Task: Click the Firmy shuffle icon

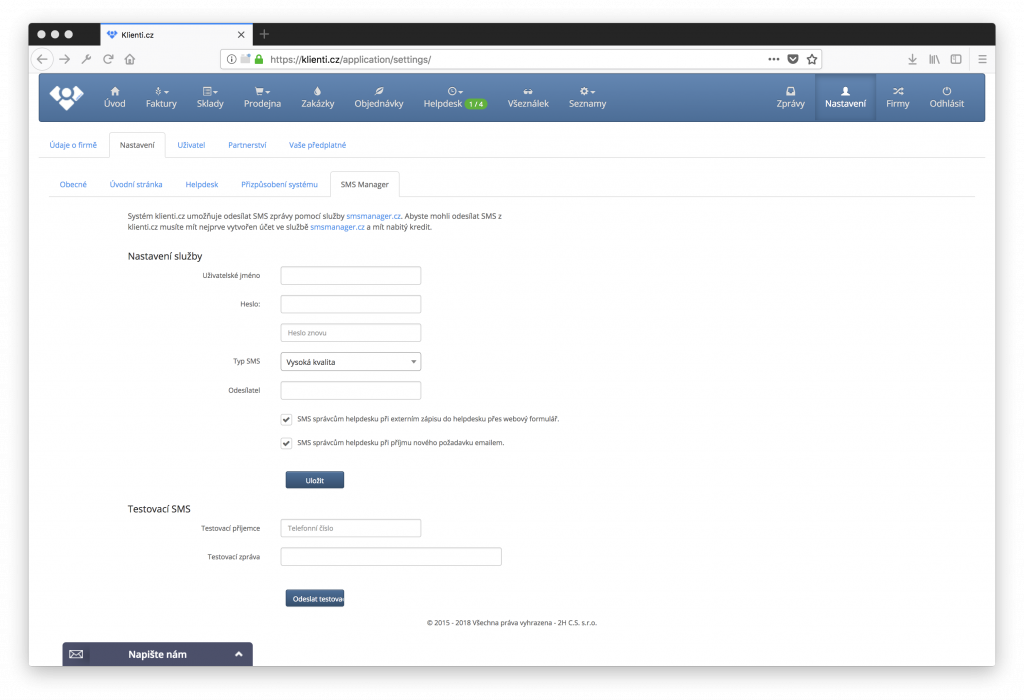Action: (x=897, y=91)
